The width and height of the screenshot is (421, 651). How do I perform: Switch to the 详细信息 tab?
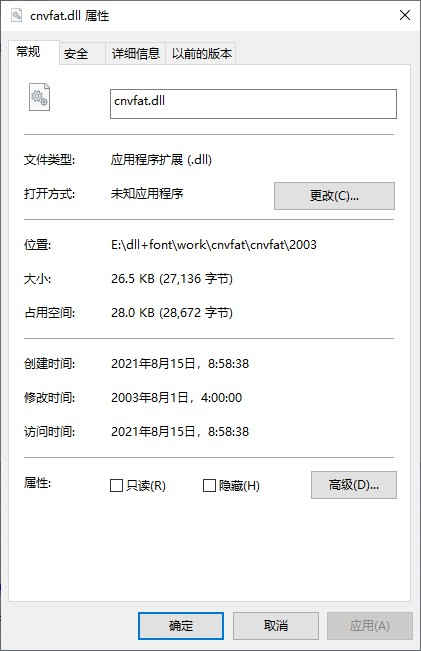136,54
